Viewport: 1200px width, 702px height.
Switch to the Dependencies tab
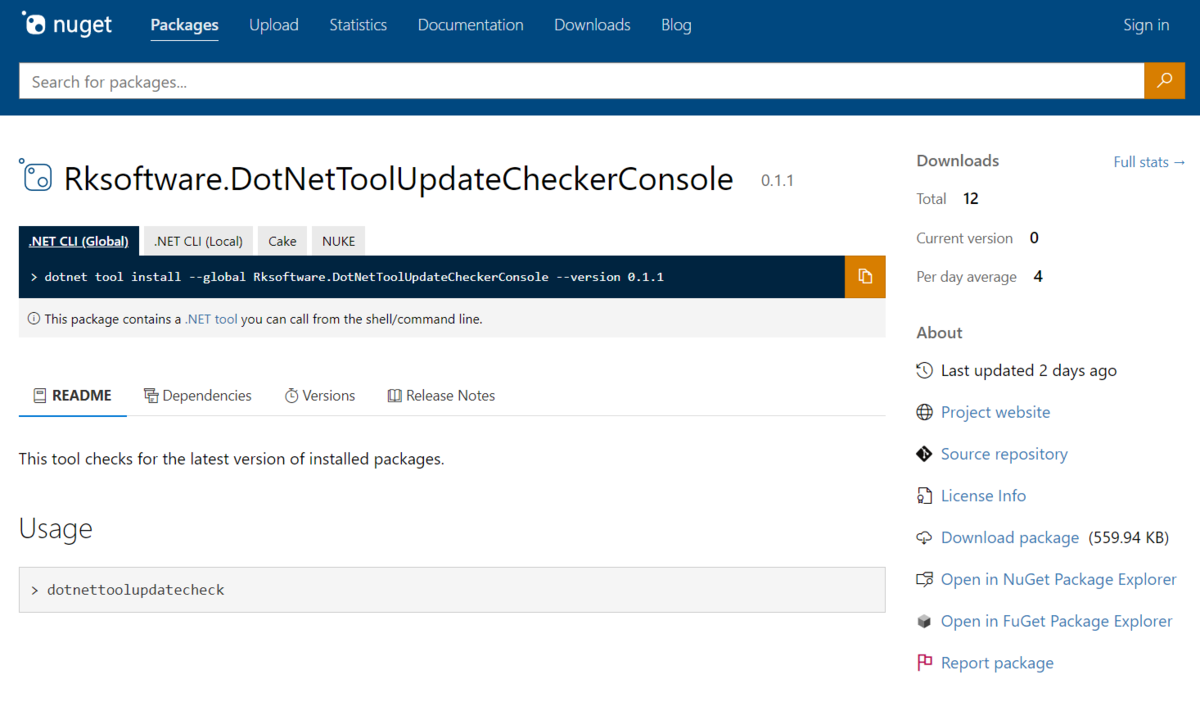(198, 395)
